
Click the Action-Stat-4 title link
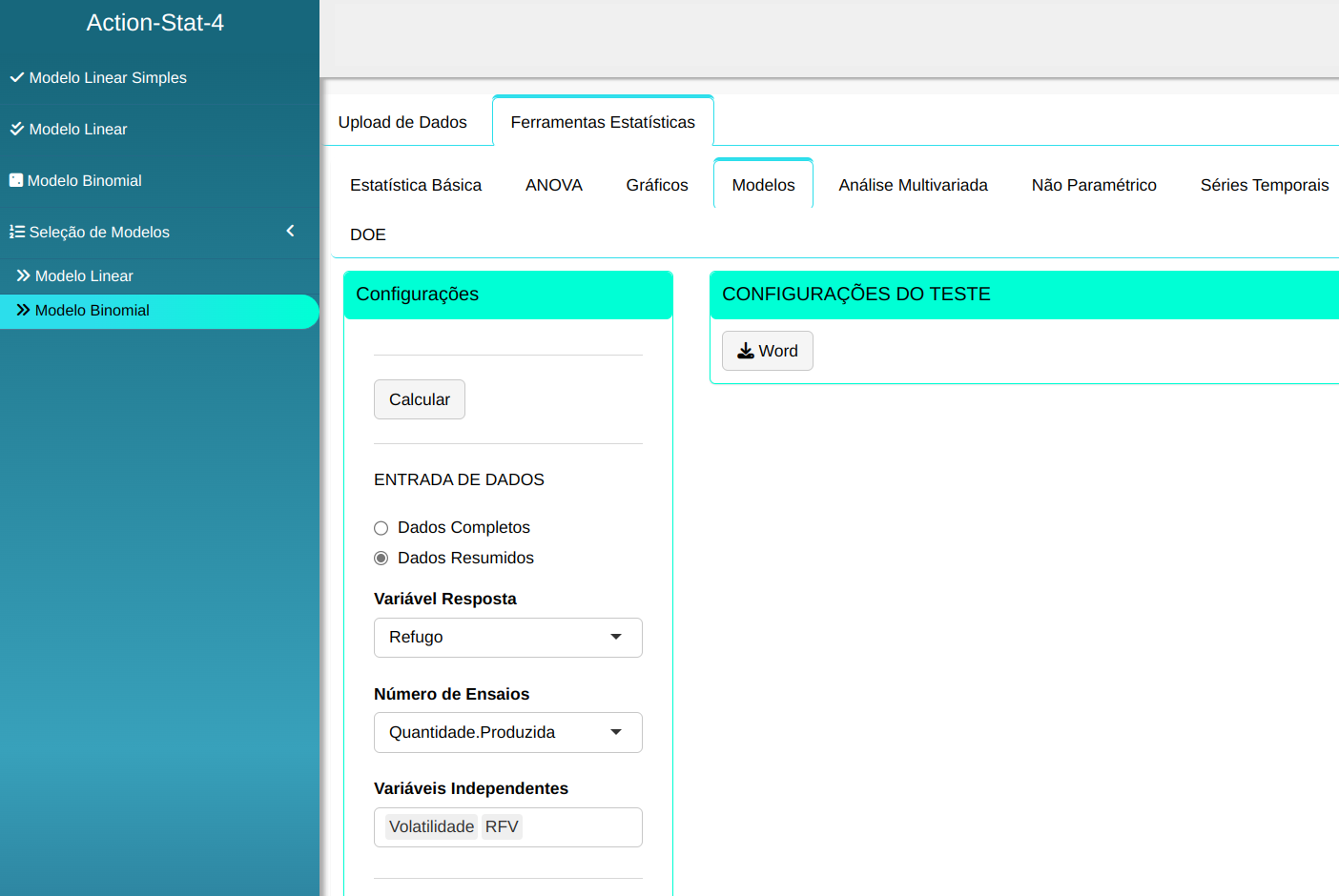155,23
